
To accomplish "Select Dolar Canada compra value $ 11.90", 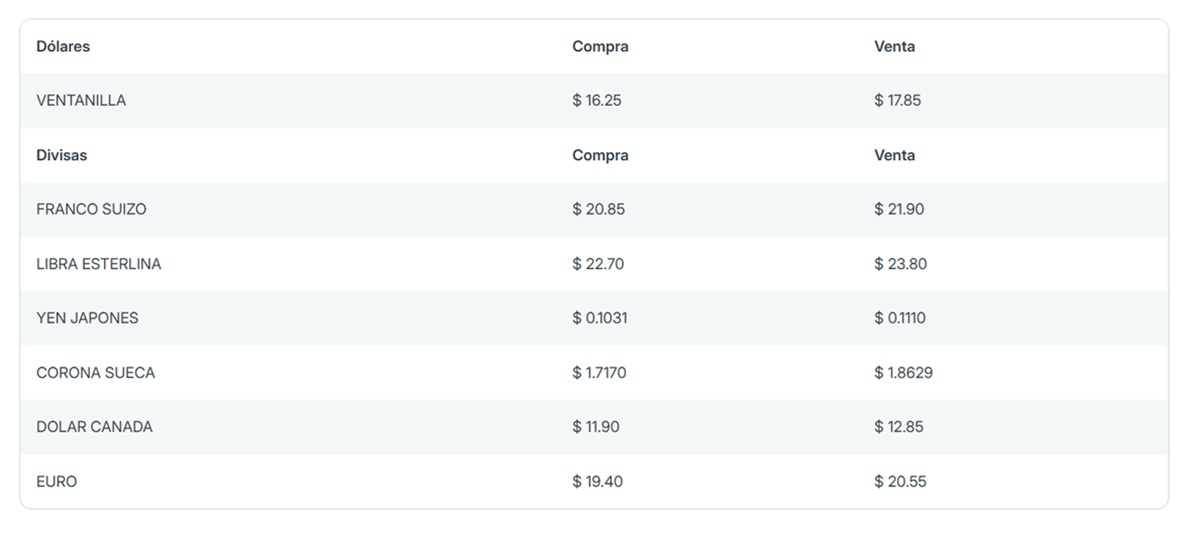I will 596,427.
